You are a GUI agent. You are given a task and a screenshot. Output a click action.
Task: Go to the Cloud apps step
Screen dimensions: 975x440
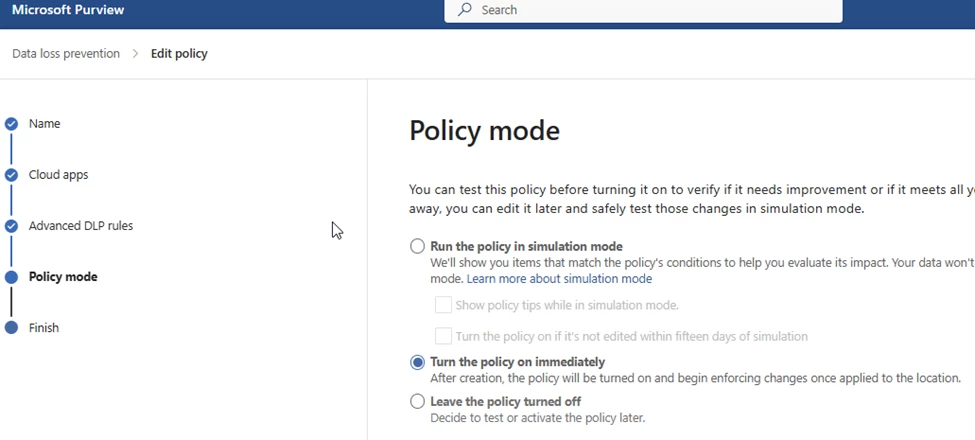click(x=58, y=175)
